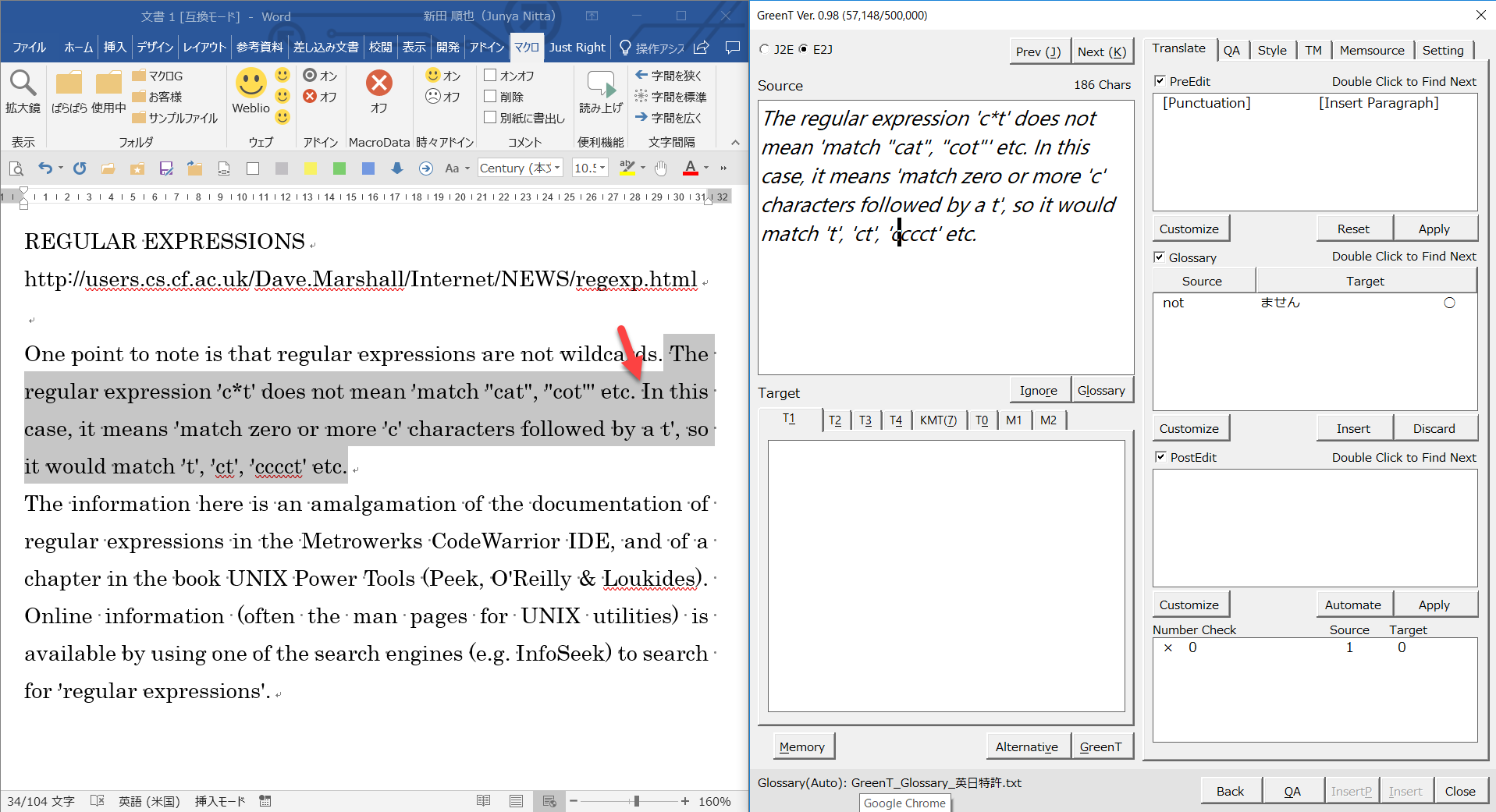The height and width of the screenshot is (812, 1496).
Task: Uncheck the PreEdit checkbox
Action: [1160, 81]
